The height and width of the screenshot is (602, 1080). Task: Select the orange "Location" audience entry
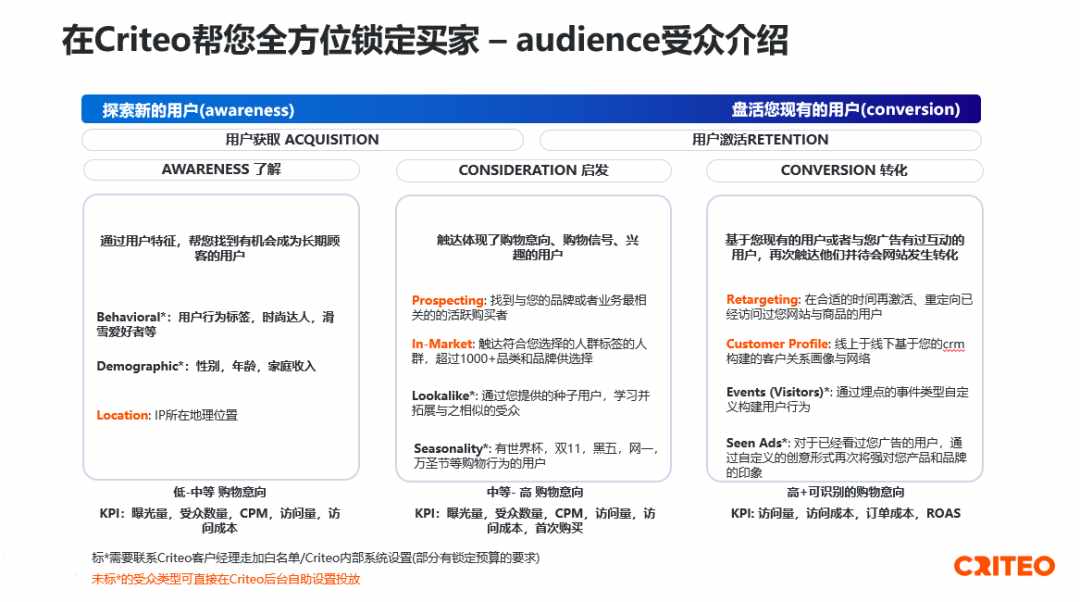(x=167, y=415)
